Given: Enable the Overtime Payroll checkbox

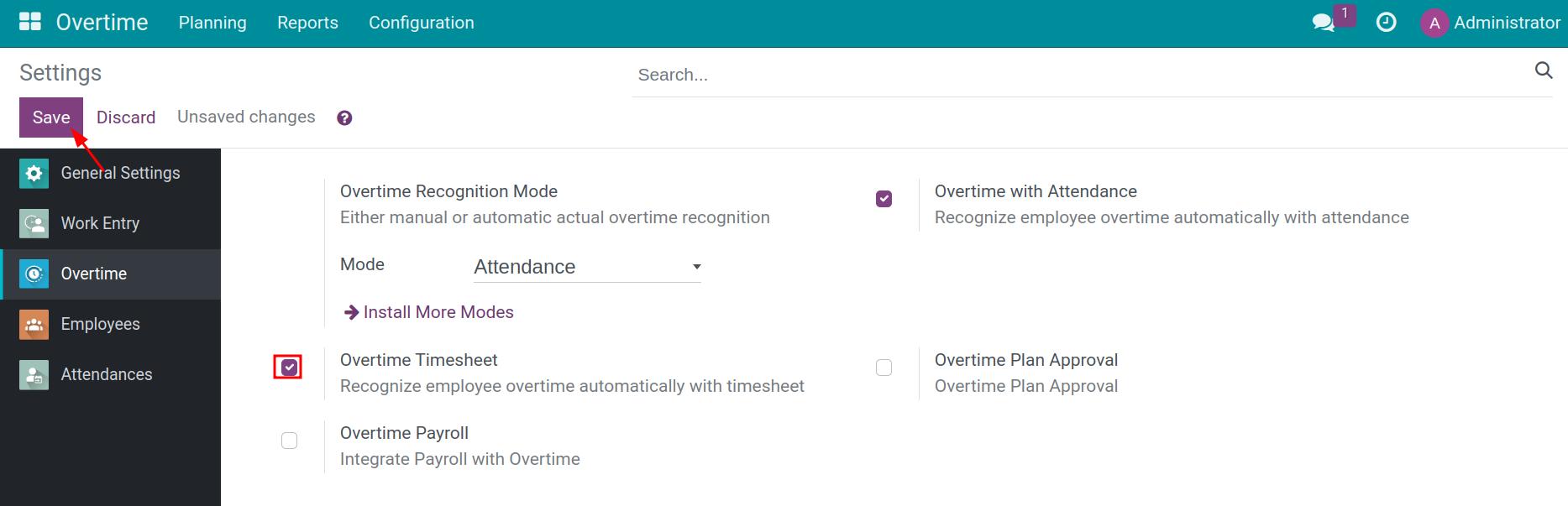Looking at the screenshot, I should (x=289, y=441).
